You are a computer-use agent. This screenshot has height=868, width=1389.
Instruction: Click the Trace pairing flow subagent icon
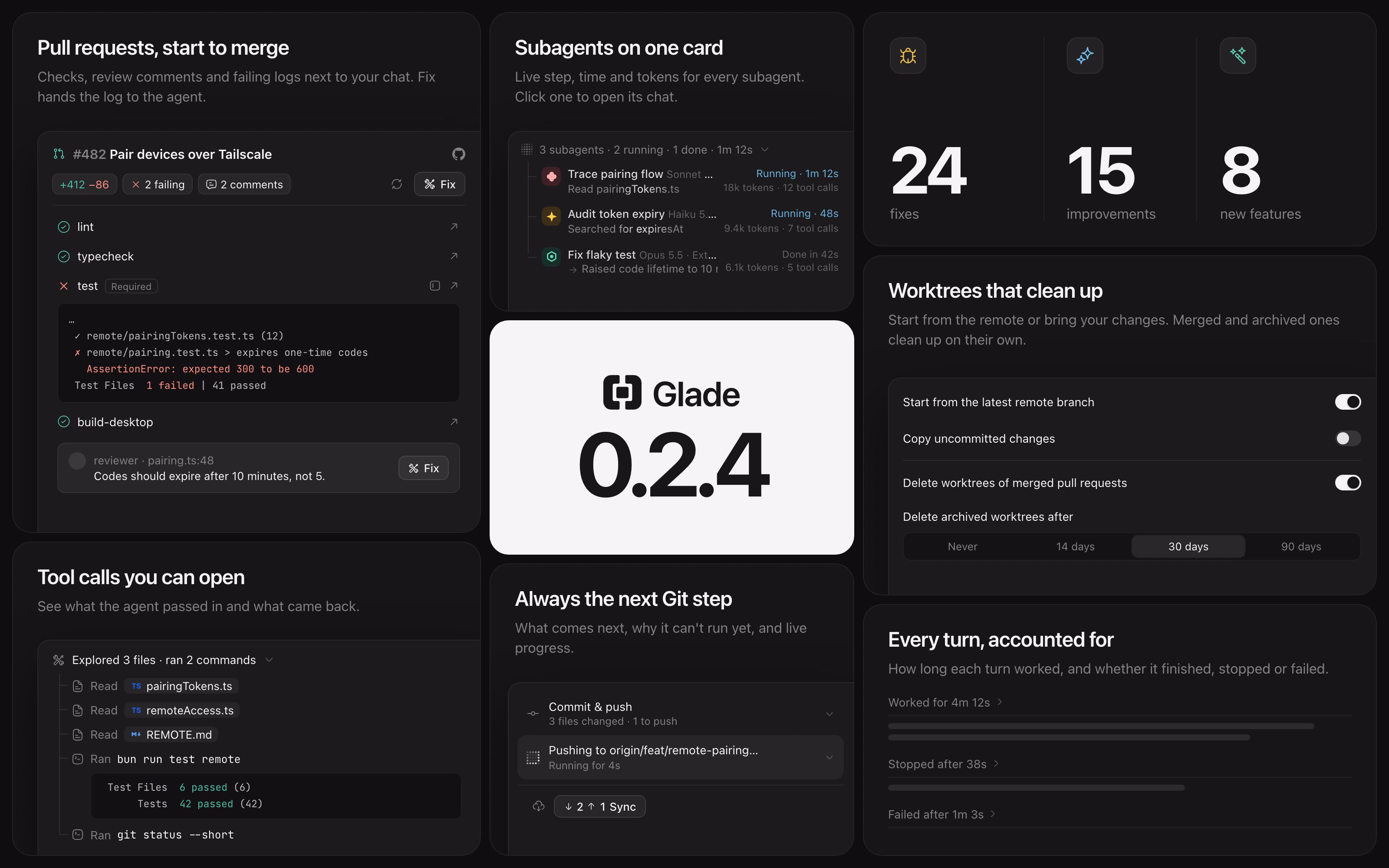(x=551, y=176)
